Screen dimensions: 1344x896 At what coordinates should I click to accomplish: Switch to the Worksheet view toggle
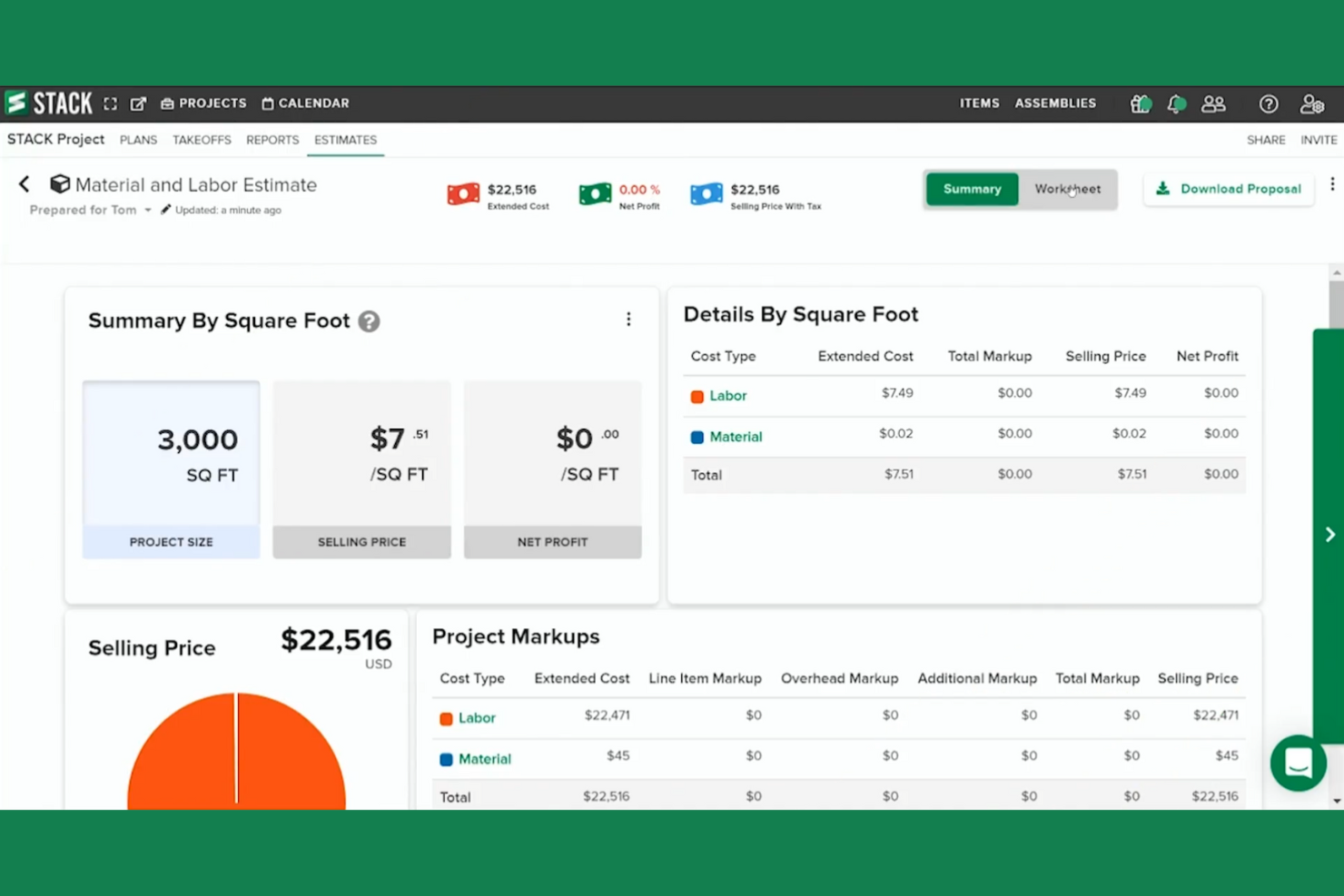point(1068,189)
